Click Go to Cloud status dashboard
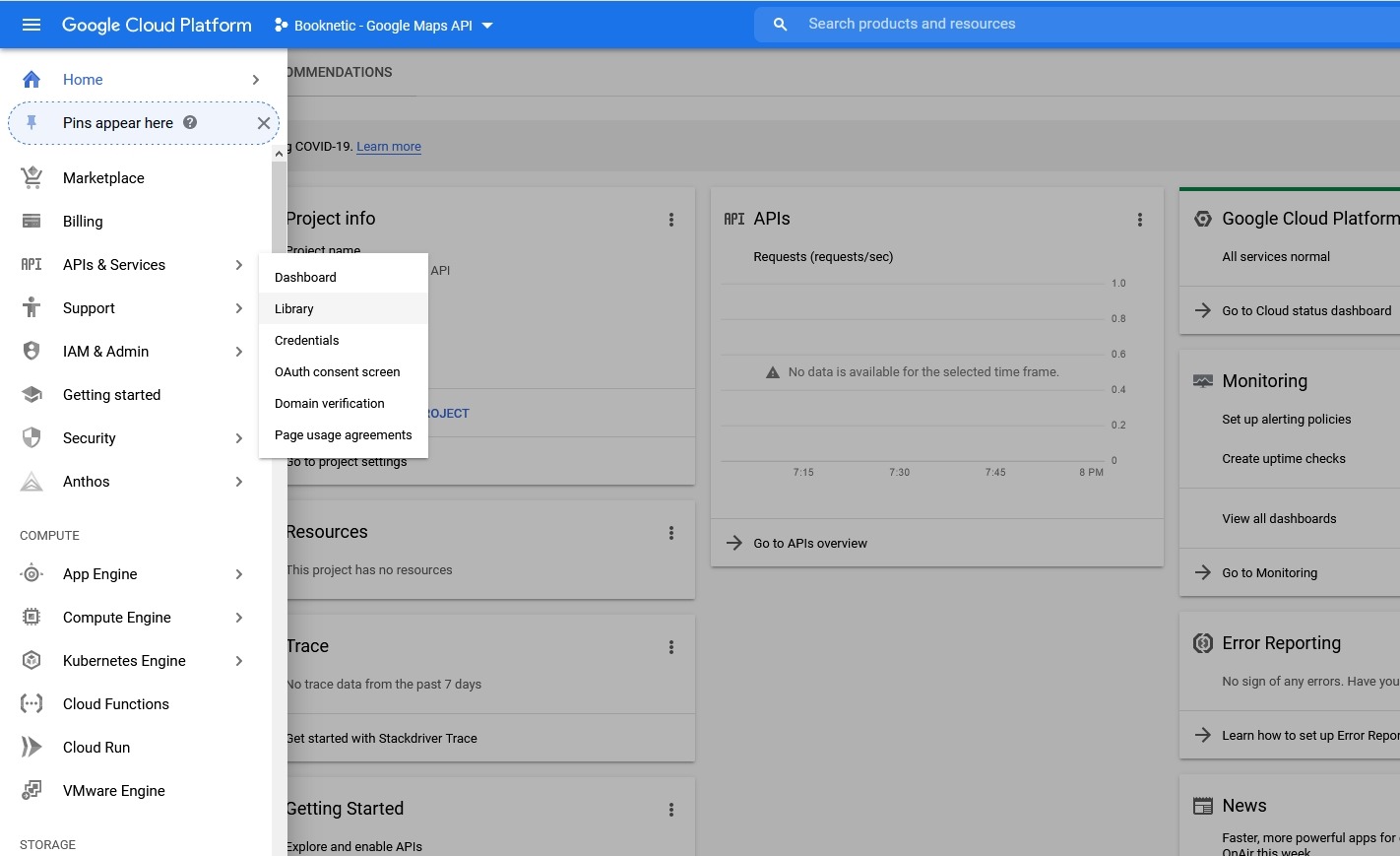Image resolution: width=1400 pixels, height=856 pixels. click(1306, 310)
